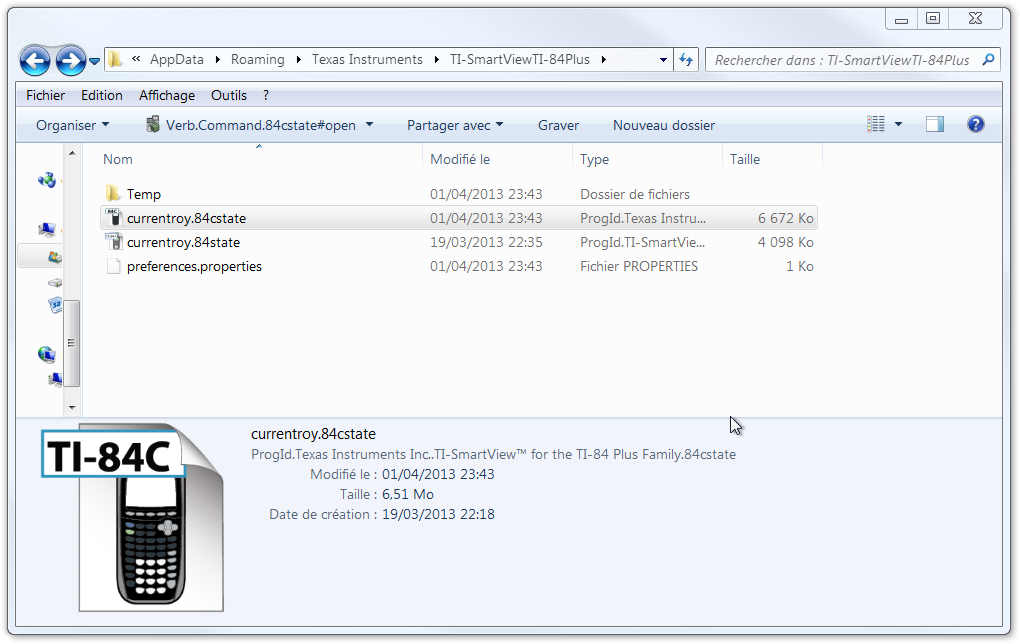Click Dossier de fichiers type cell
Screen dimensions: 1020x644
pos(635,195)
